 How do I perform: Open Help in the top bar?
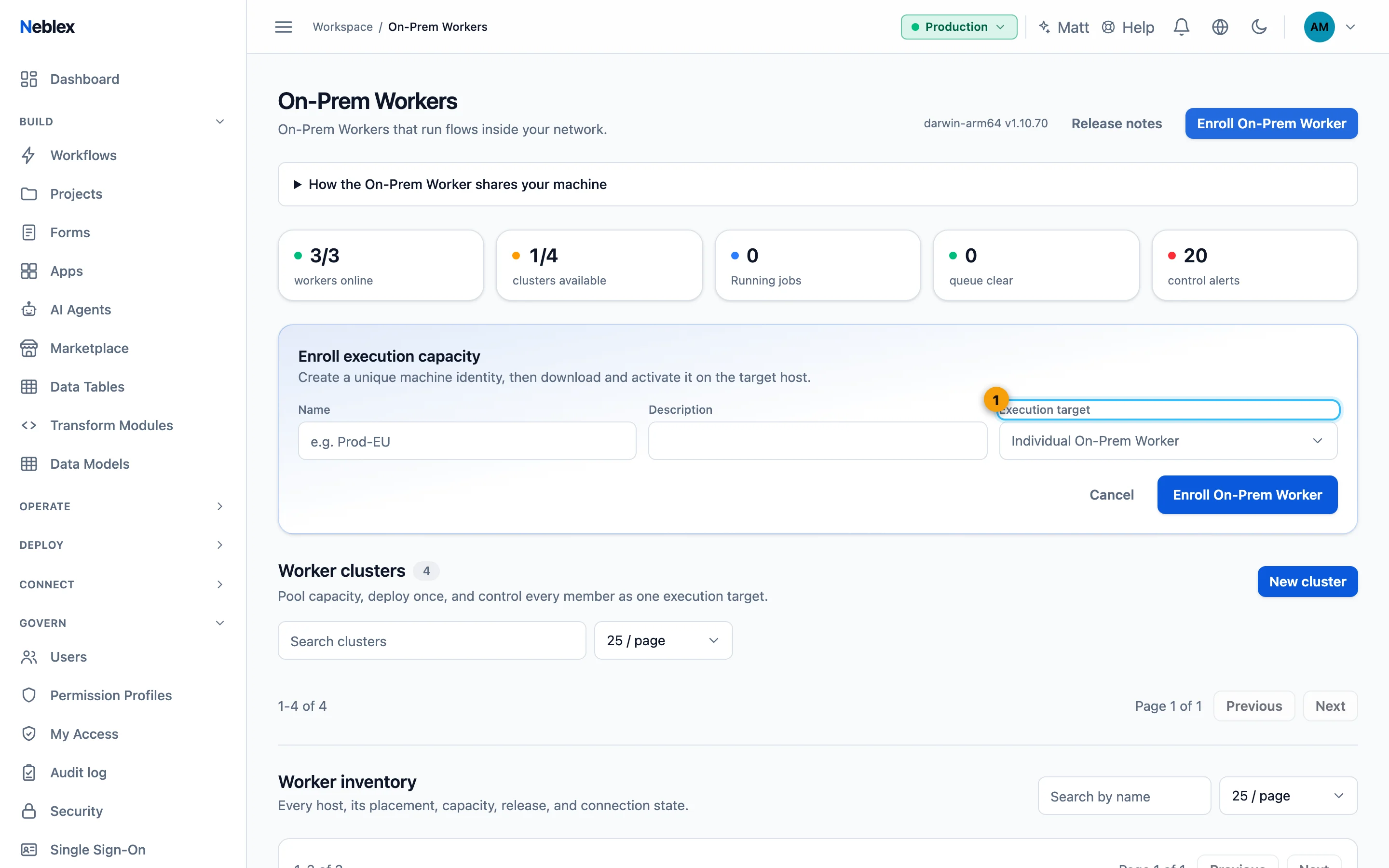click(x=1128, y=27)
